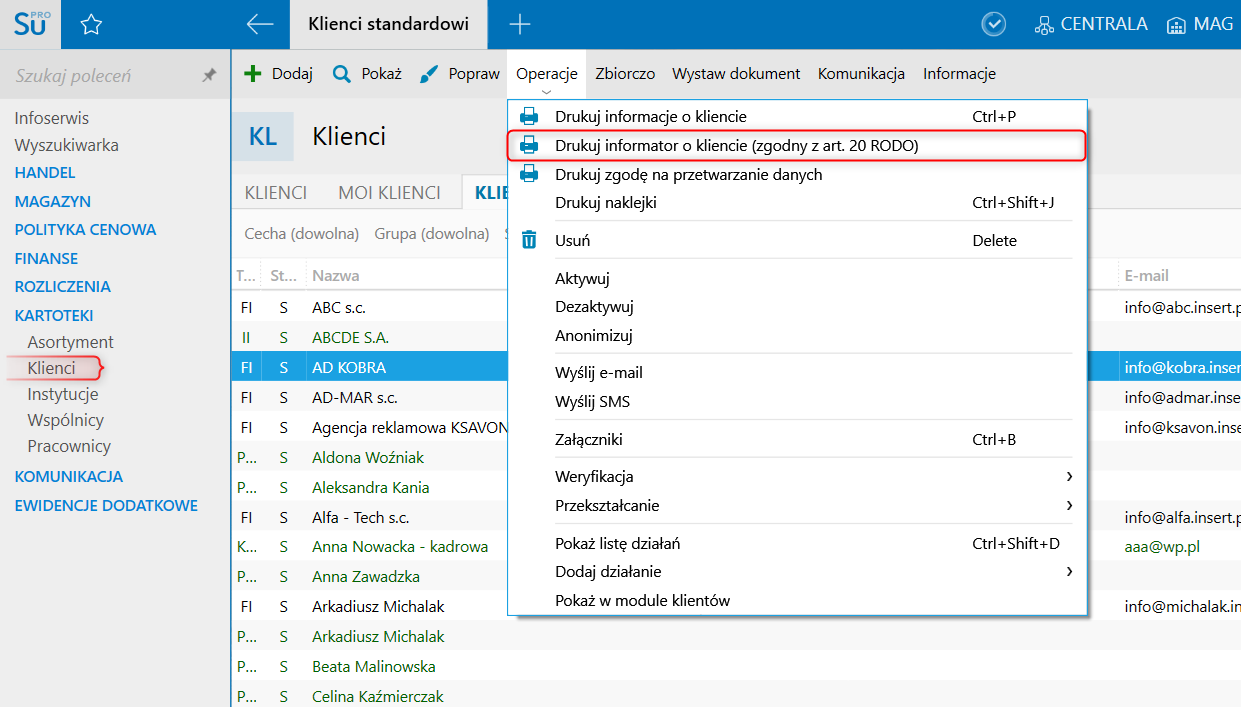Screen dimensions: 1241x707
Task: Click the pin icon beside search
Action: 209,75
